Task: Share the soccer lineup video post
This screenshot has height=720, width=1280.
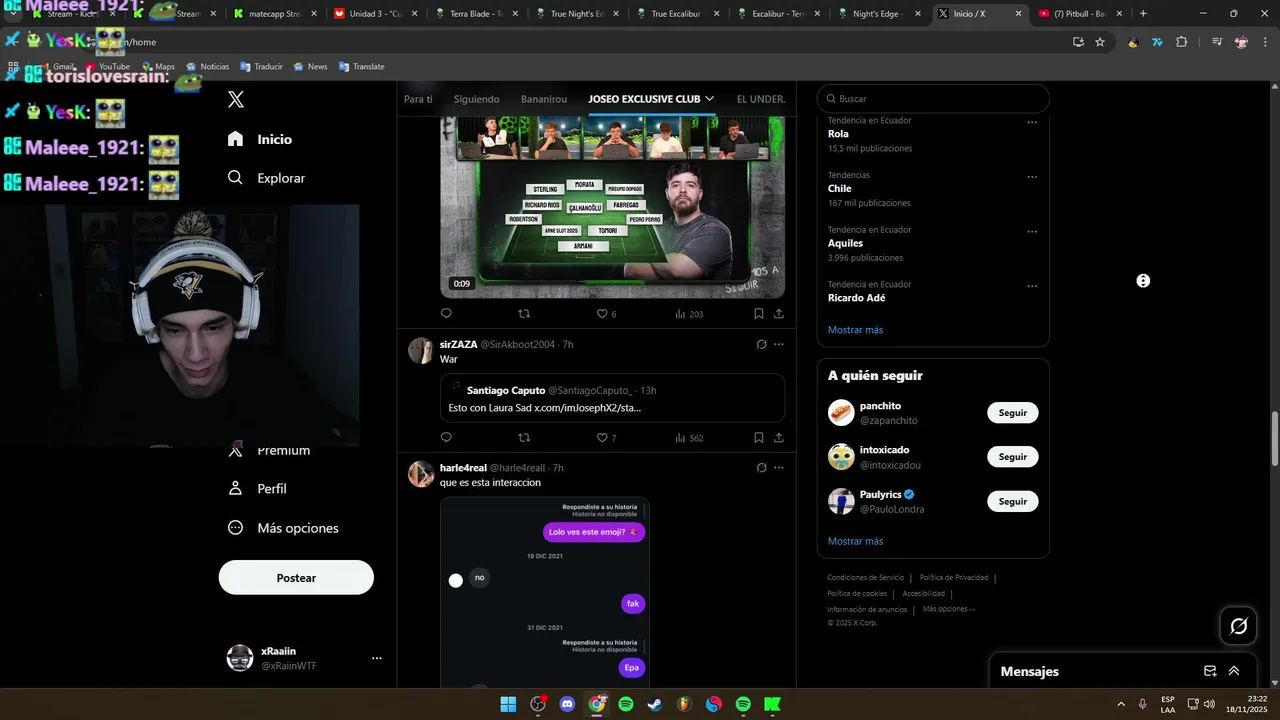Action: click(x=778, y=313)
